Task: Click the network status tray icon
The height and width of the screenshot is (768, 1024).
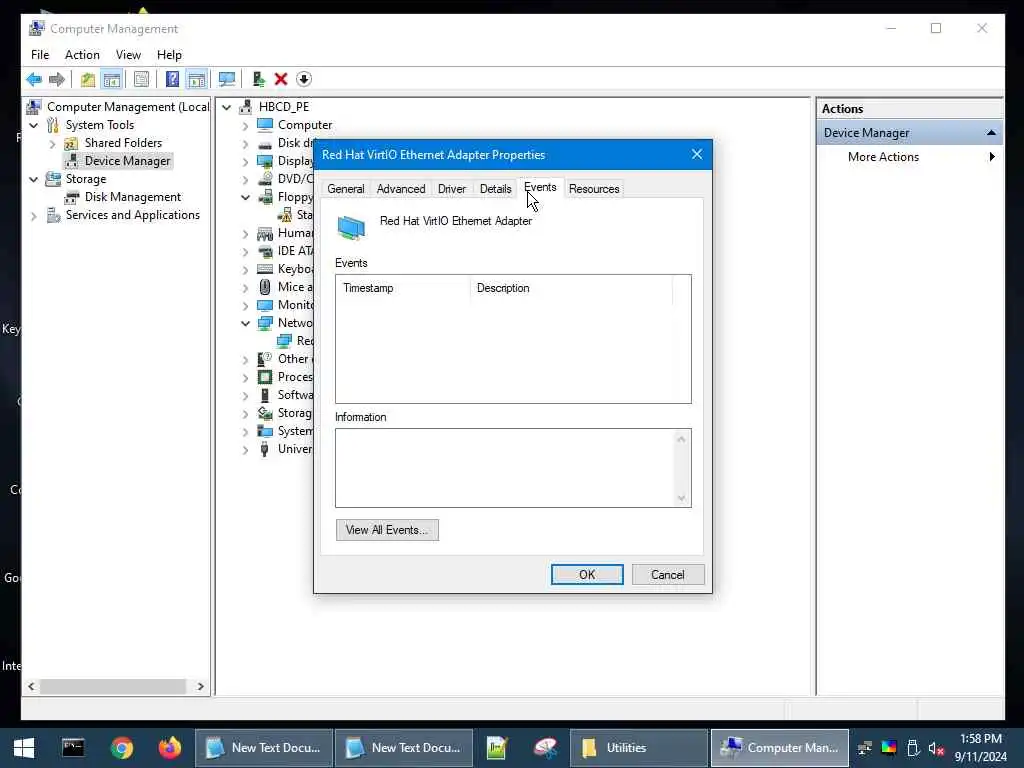Action: click(x=865, y=748)
